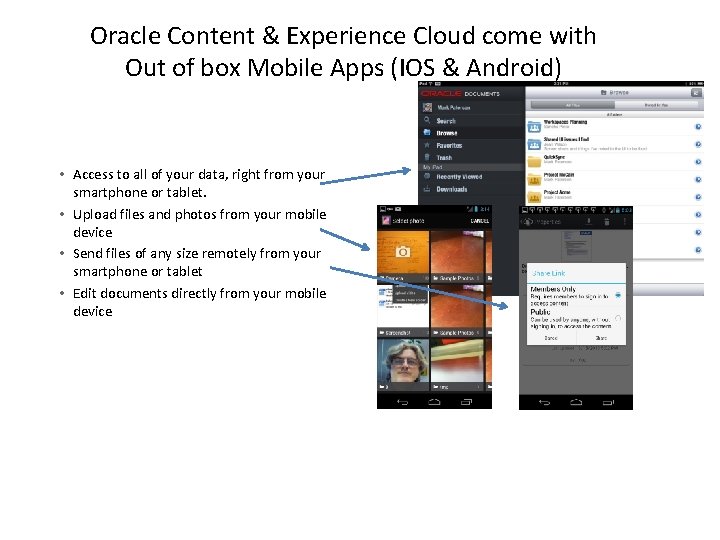Tap the camera icon on the Camera album
The height and width of the screenshot is (540, 720).
[x=403, y=252]
